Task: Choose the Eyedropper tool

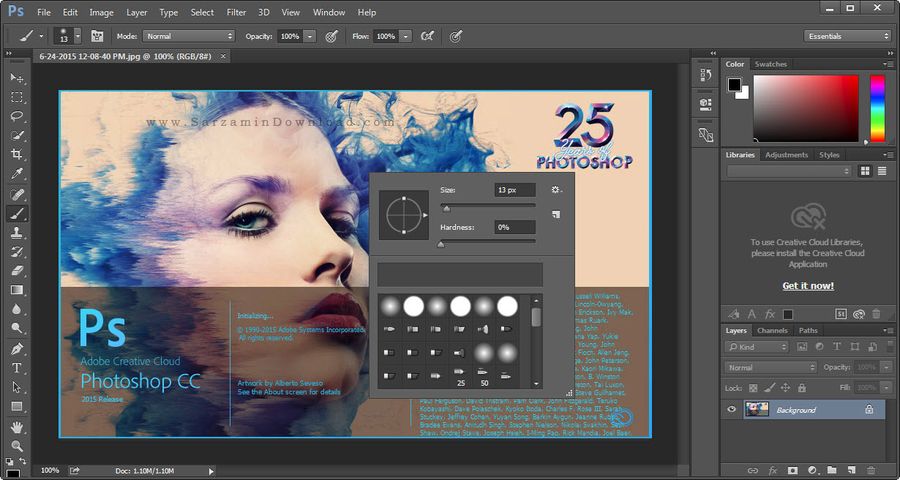Action: 17,174
